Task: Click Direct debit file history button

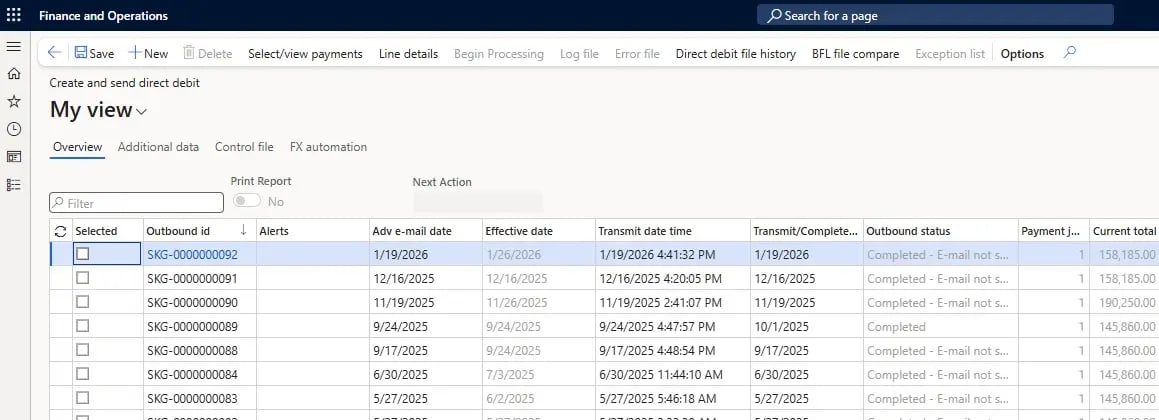Action: (735, 54)
